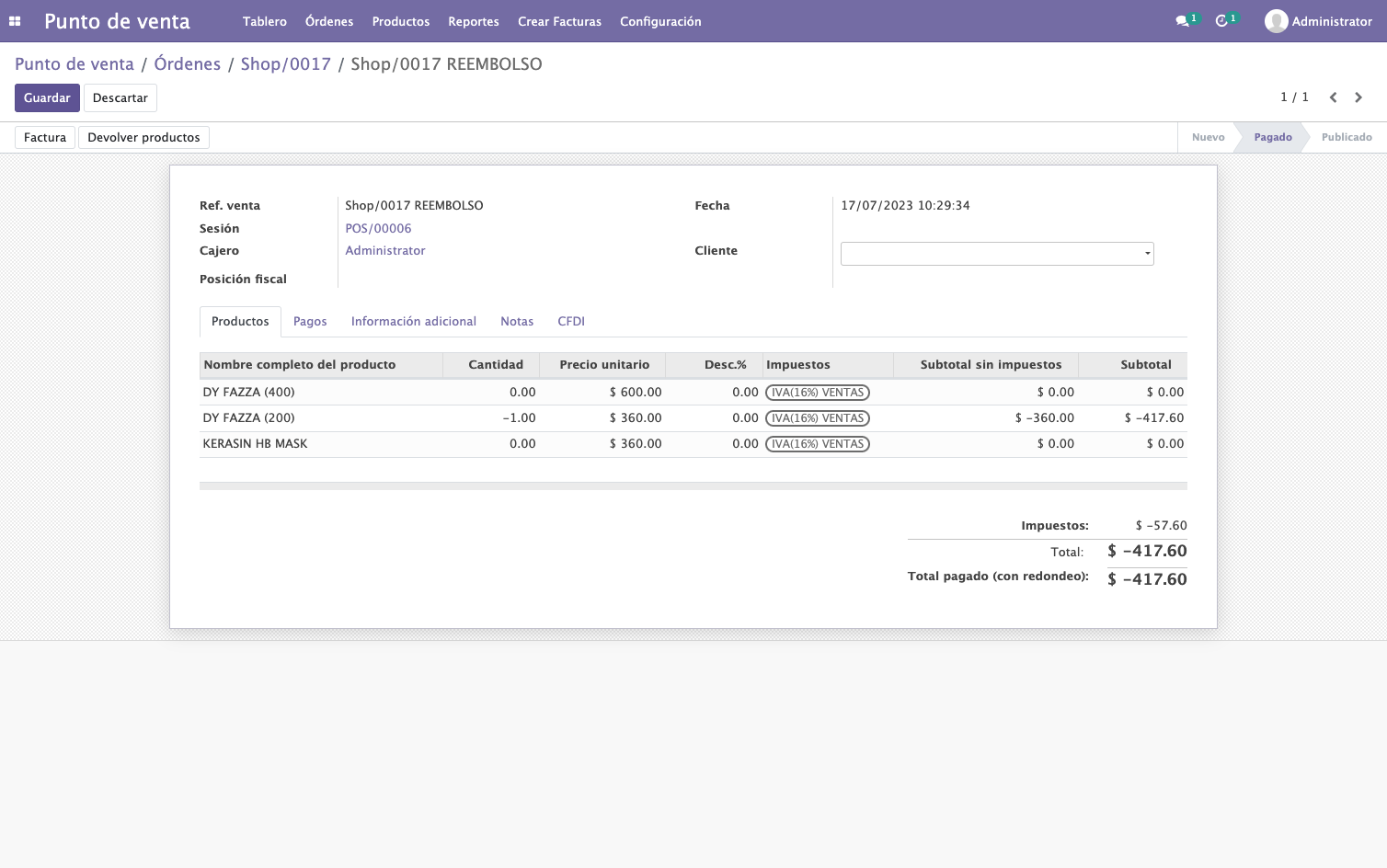Sort by Precio unitario column header

click(602, 365)
